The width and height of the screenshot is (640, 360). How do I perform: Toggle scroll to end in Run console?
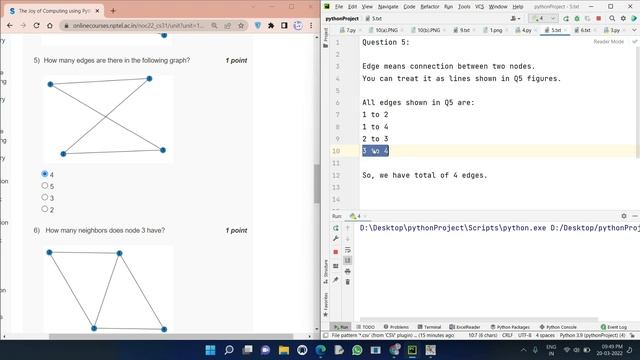pyautogui.click(x=348, y=260)
